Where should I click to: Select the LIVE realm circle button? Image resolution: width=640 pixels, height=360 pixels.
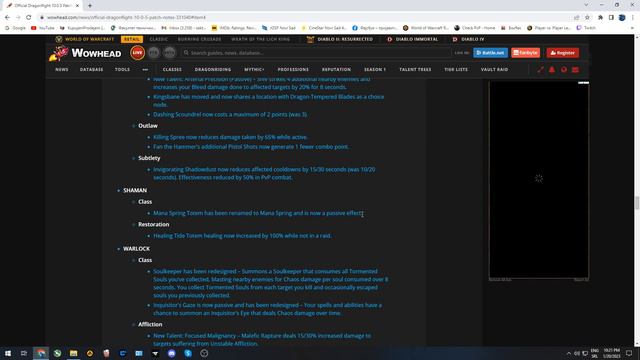pos(138,53)
